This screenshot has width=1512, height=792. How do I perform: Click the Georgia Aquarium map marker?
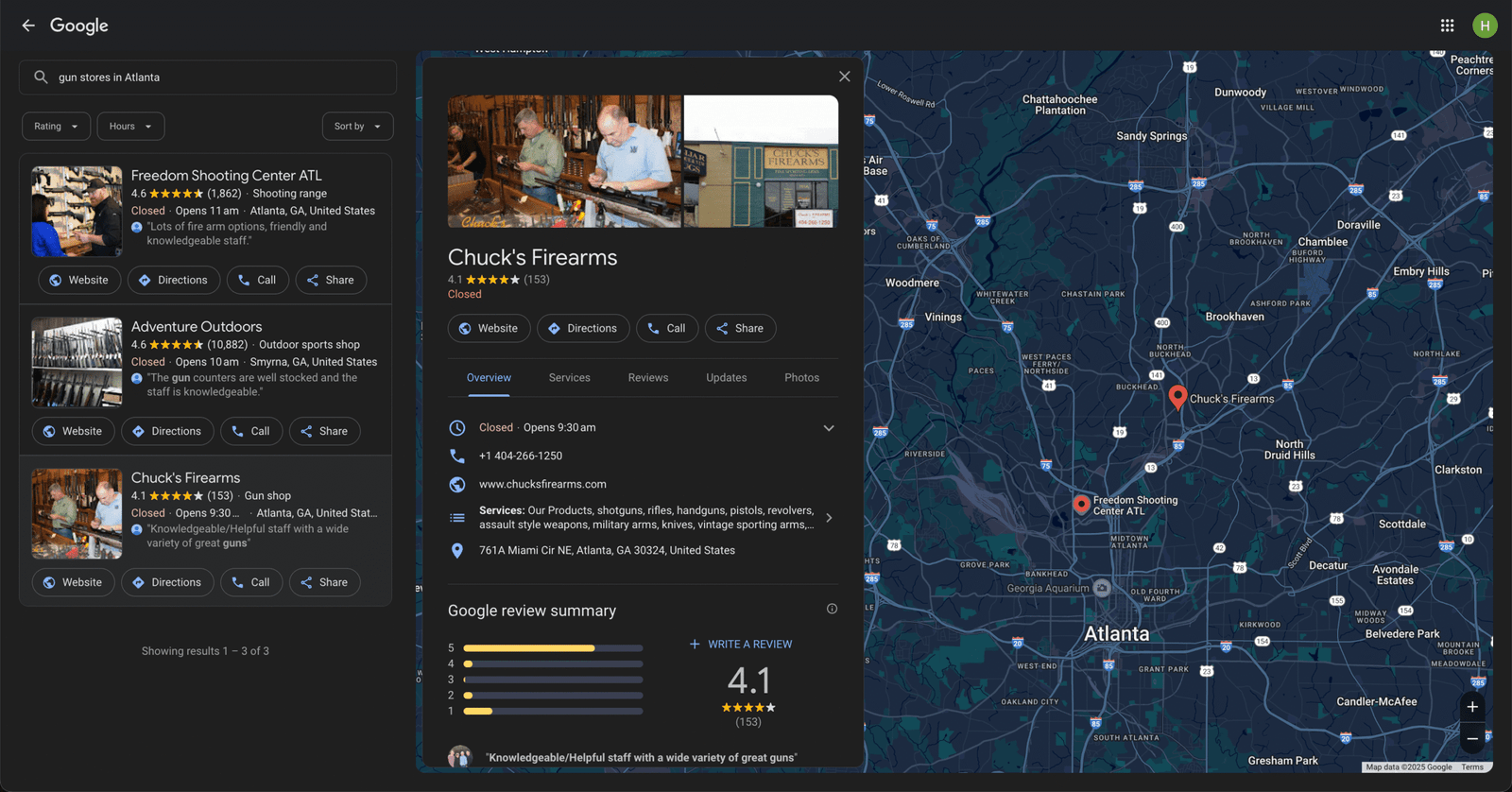[1102, 588]
